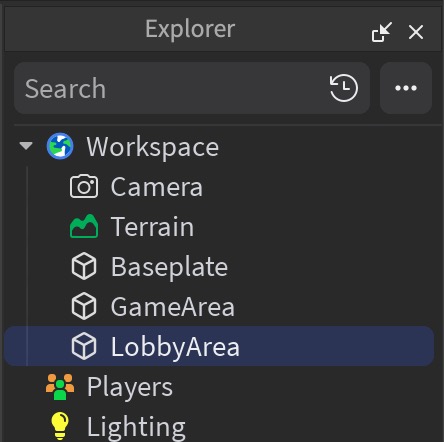Select the Players service label
444x442 pixels.
pos(130,387)
